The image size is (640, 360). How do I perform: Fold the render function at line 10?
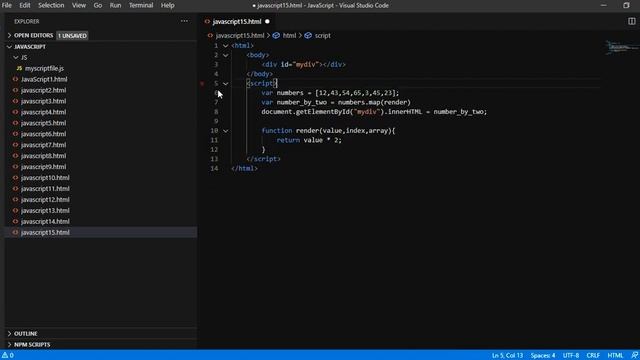pos(226,131)
